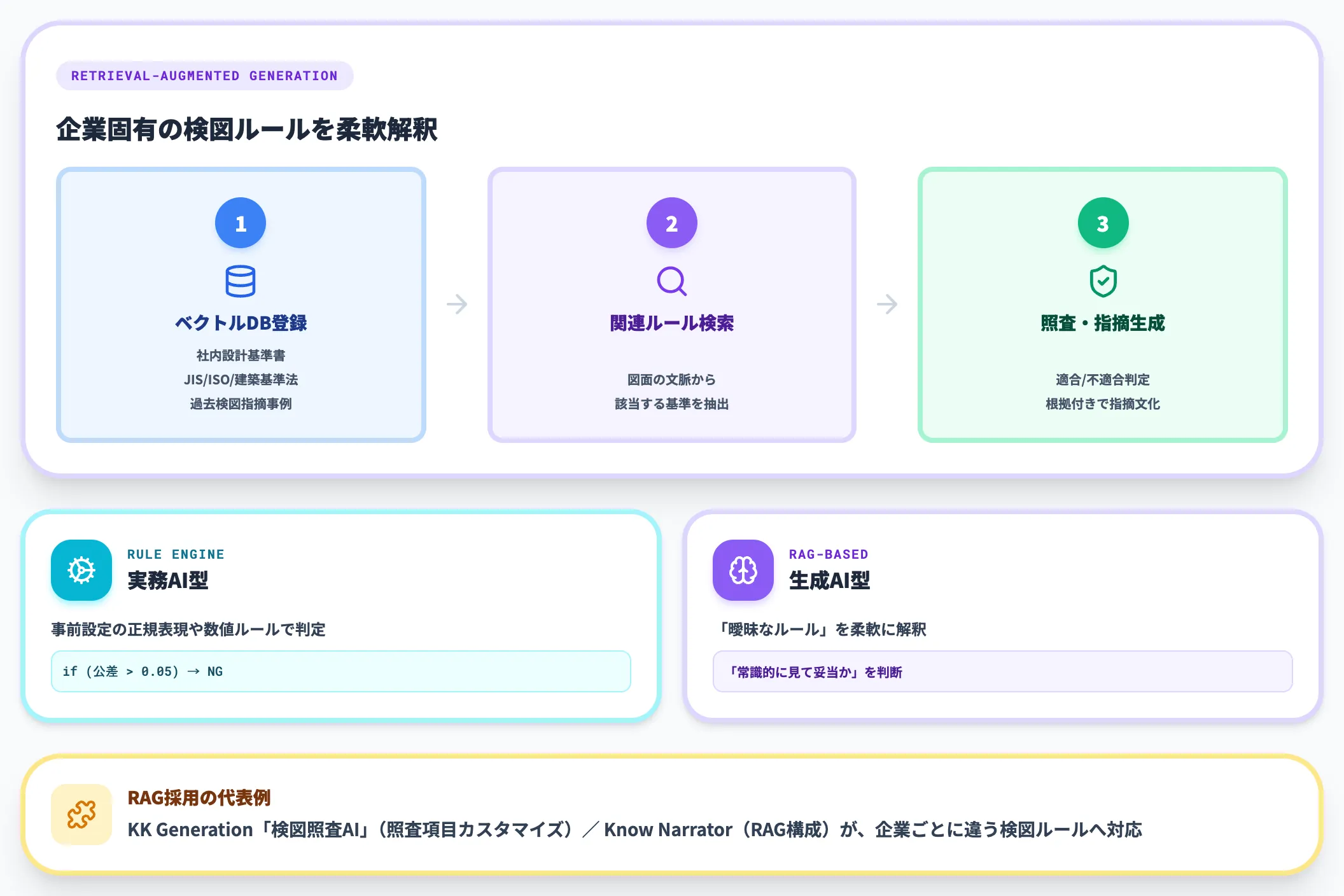1344x896 pixels.
Task: Click the text 過去検図指摘事例
Action: click(x=241, y=403)
